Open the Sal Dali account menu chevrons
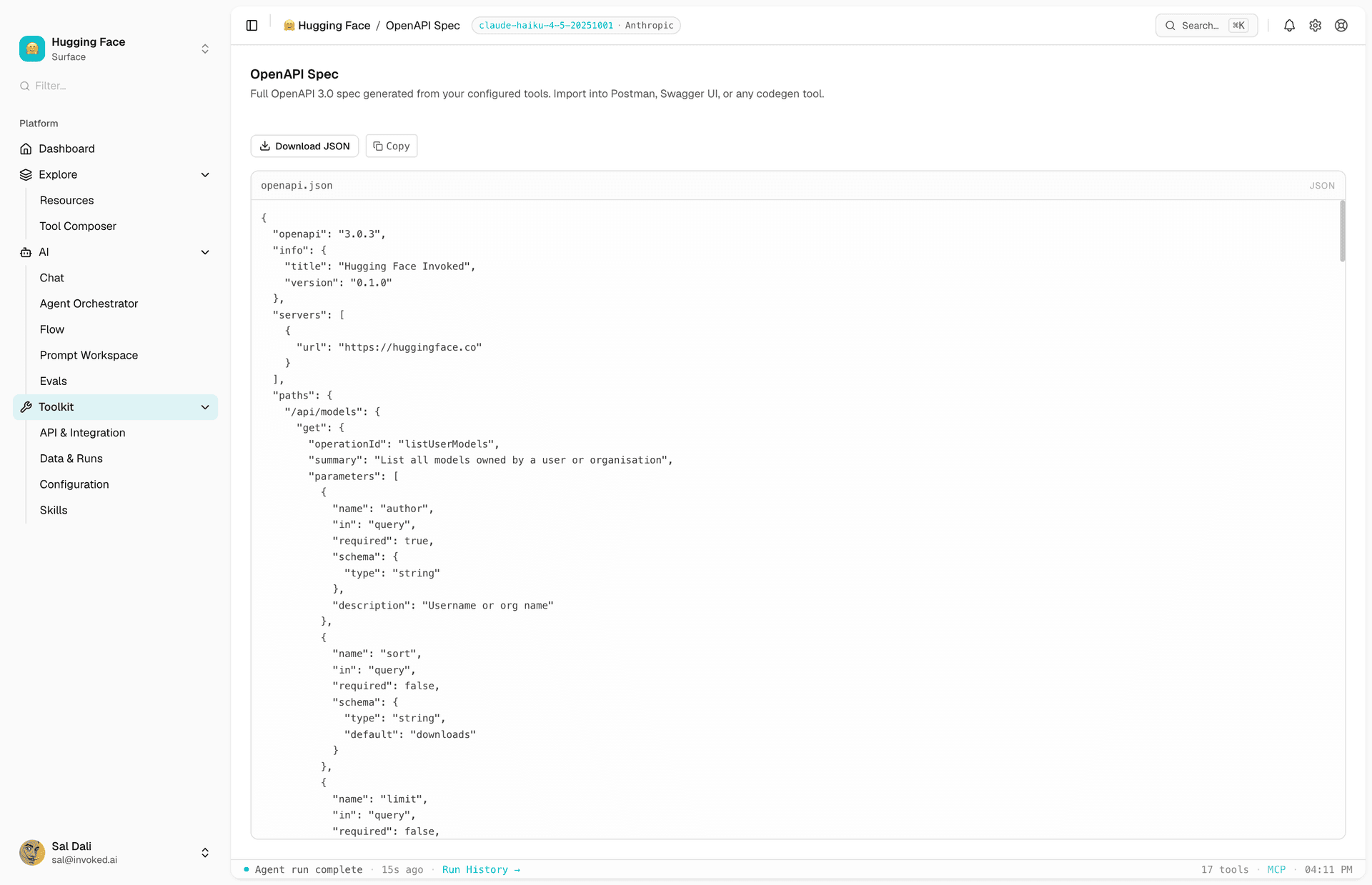The image size is (1372, 885). coord(205,853)
